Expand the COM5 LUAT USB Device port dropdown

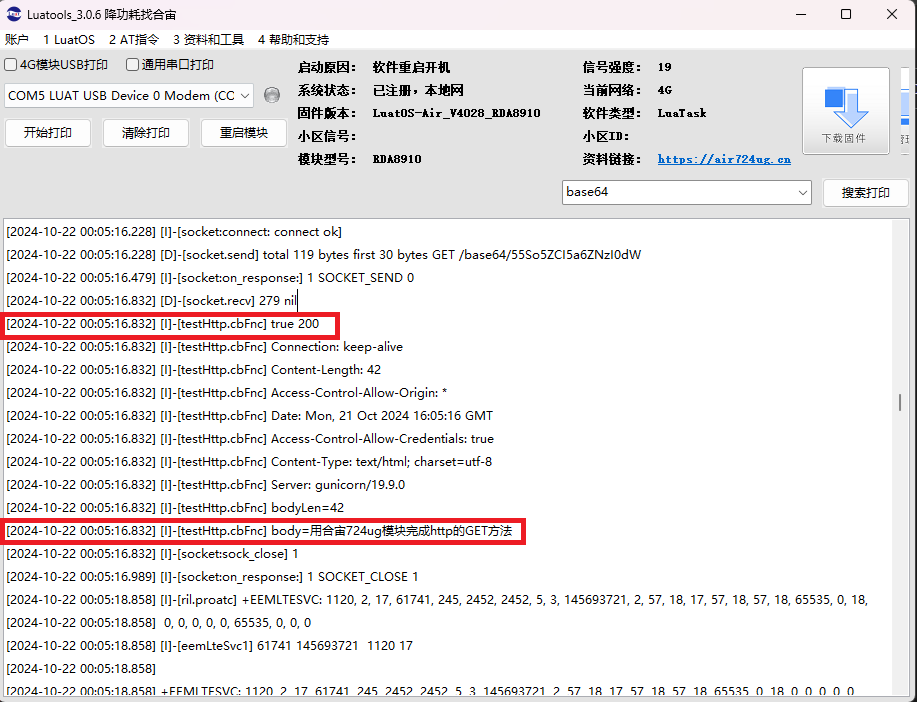(245, 96)
